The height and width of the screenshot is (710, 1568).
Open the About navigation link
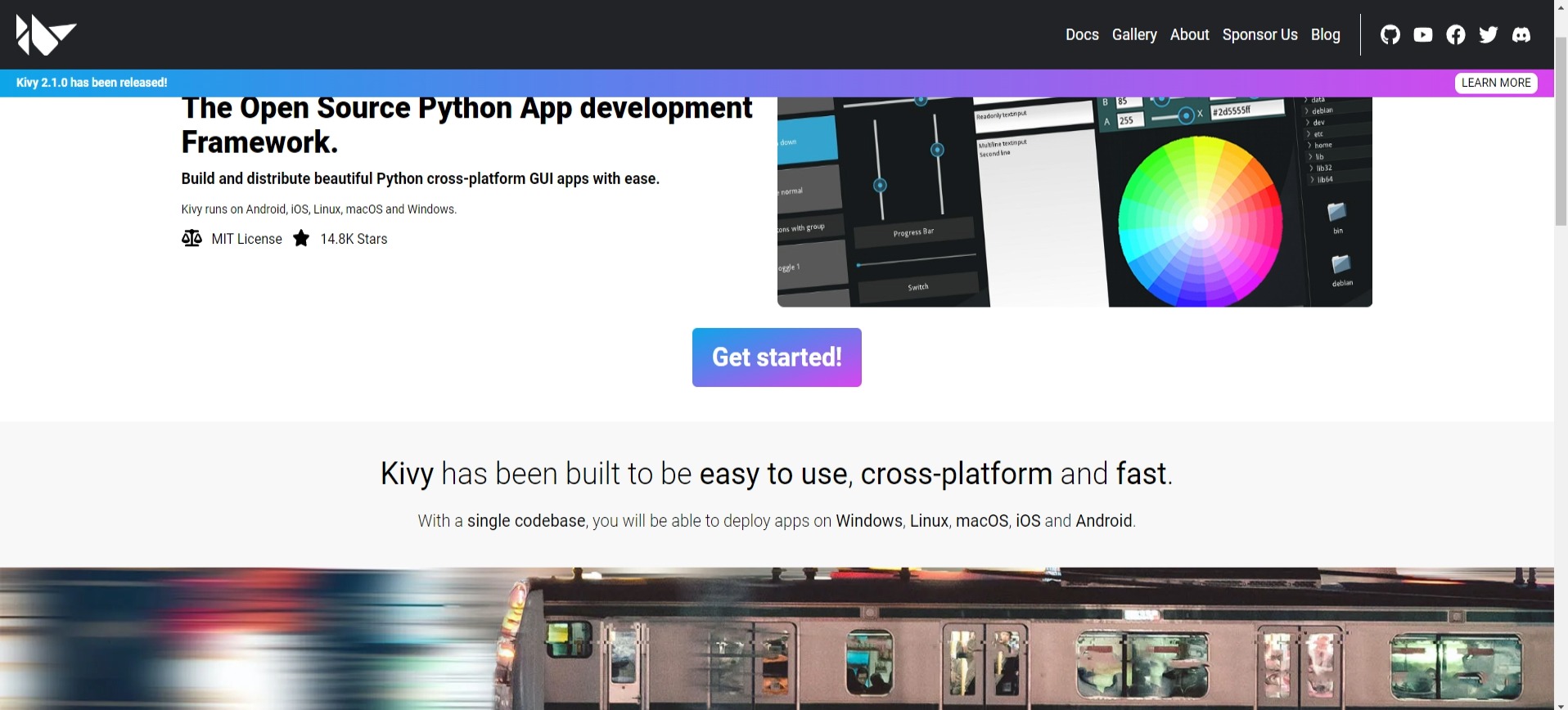click(x=1188, y=34)
